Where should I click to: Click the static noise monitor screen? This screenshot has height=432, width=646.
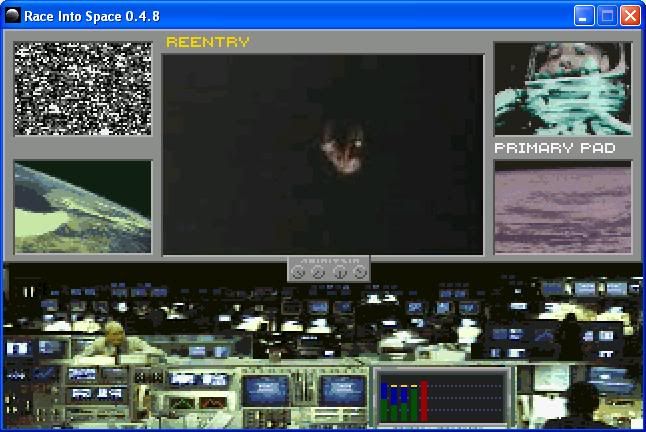pyautogui.click(x=83, y=89)
